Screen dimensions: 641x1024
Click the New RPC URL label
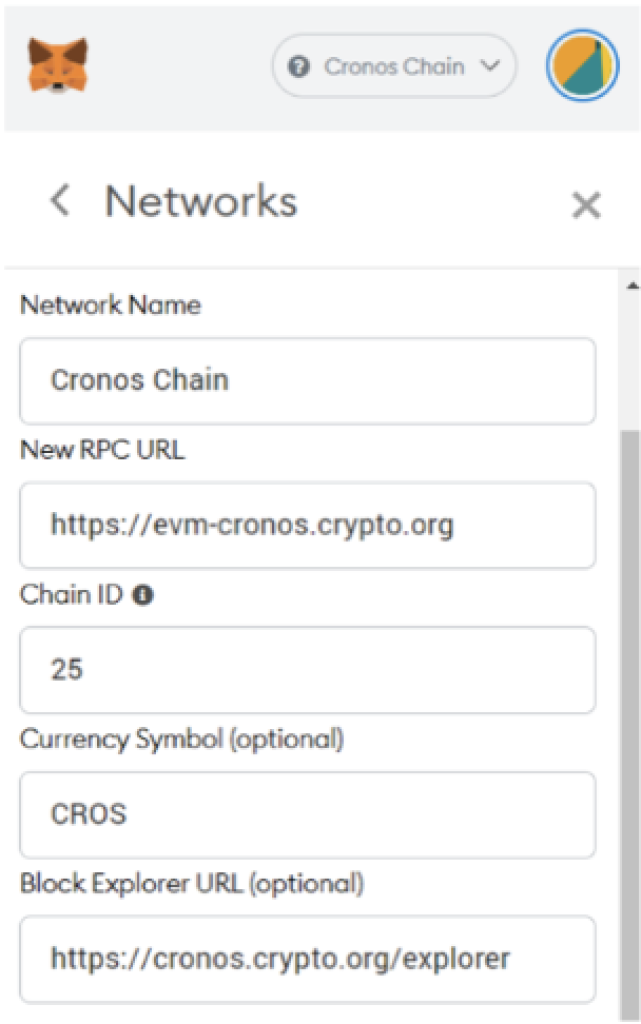pos(102,450)
